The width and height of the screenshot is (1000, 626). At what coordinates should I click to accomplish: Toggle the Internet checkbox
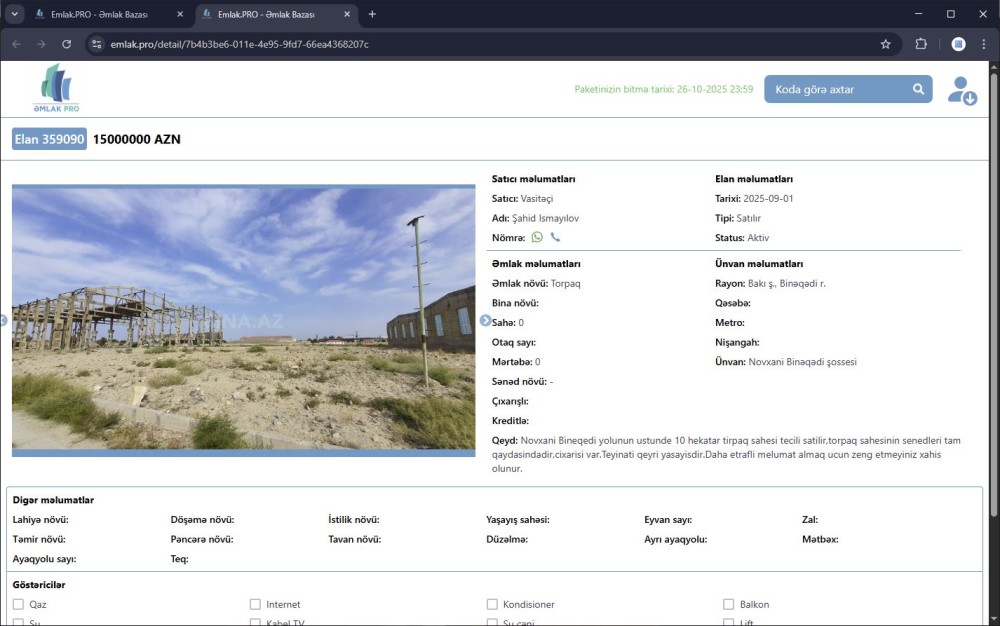click(x=255, y=604)
